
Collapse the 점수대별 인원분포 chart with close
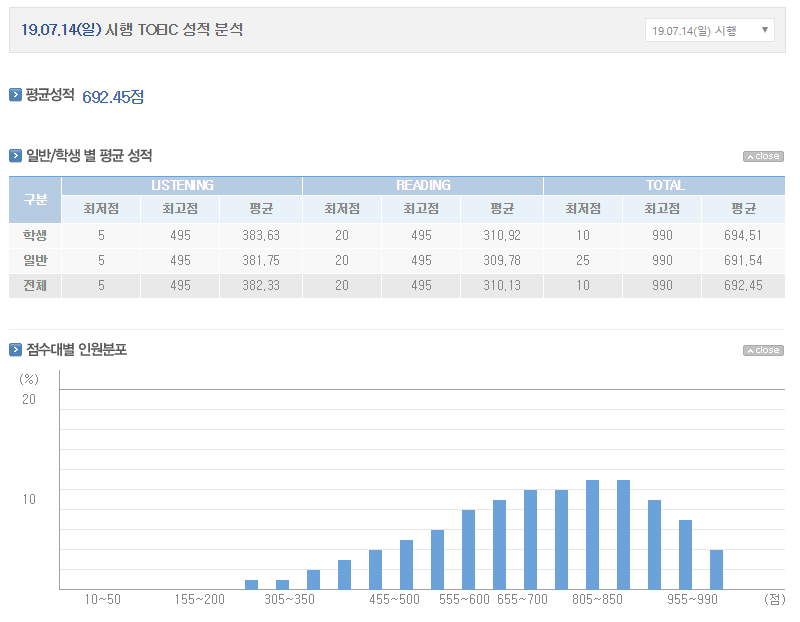tap(763, 350)
